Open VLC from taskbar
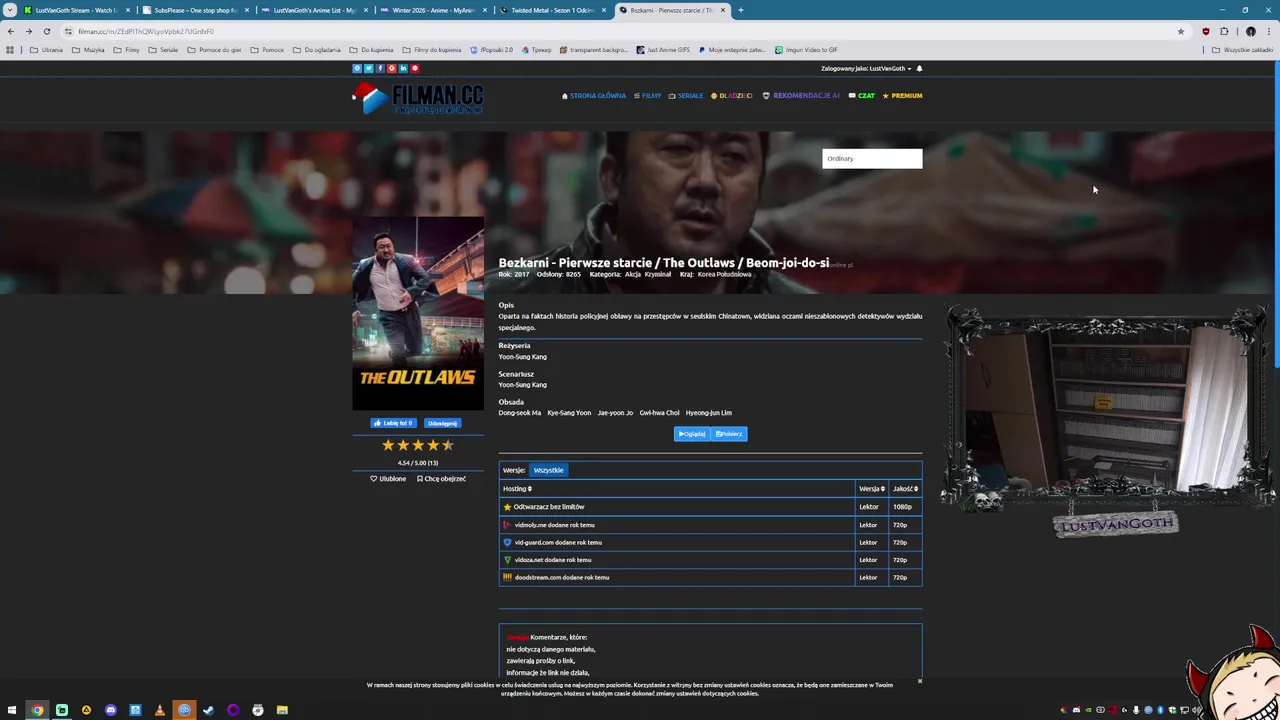Viewport: 1280px width, 720px height. coord(159,710)
